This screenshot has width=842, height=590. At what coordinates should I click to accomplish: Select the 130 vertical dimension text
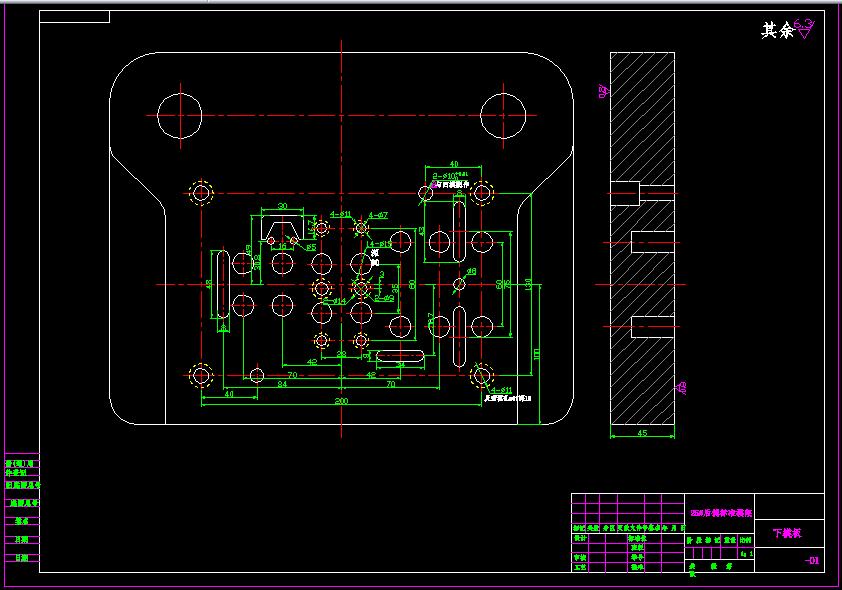(528, 284)
